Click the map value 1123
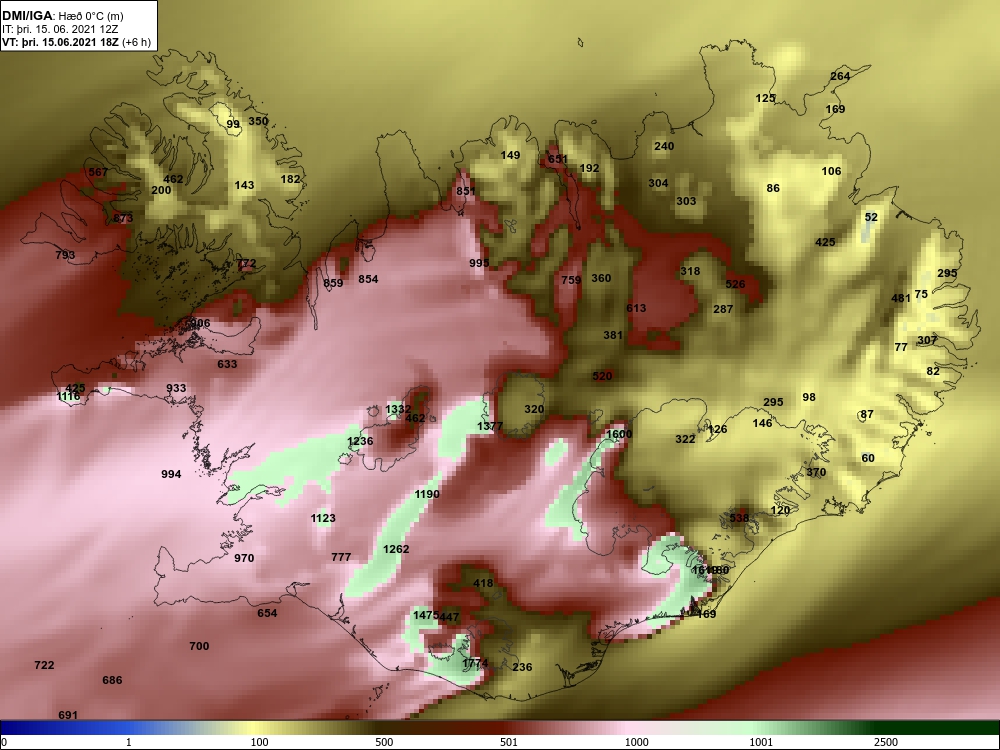 click(x=323, y=518)
